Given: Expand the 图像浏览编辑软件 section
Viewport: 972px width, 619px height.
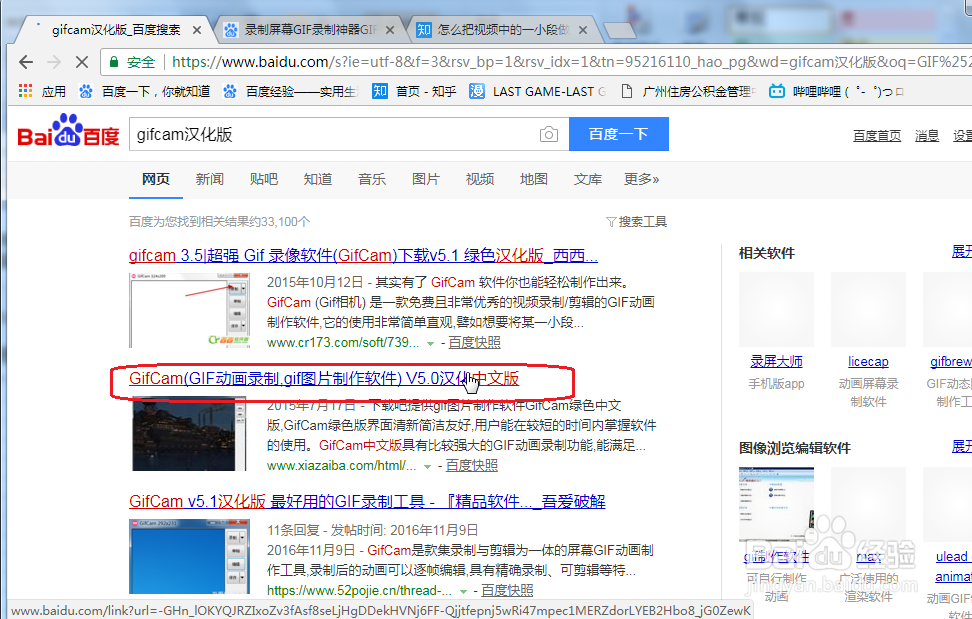Looking at the screenshot, I should click(x=962, y=446).
